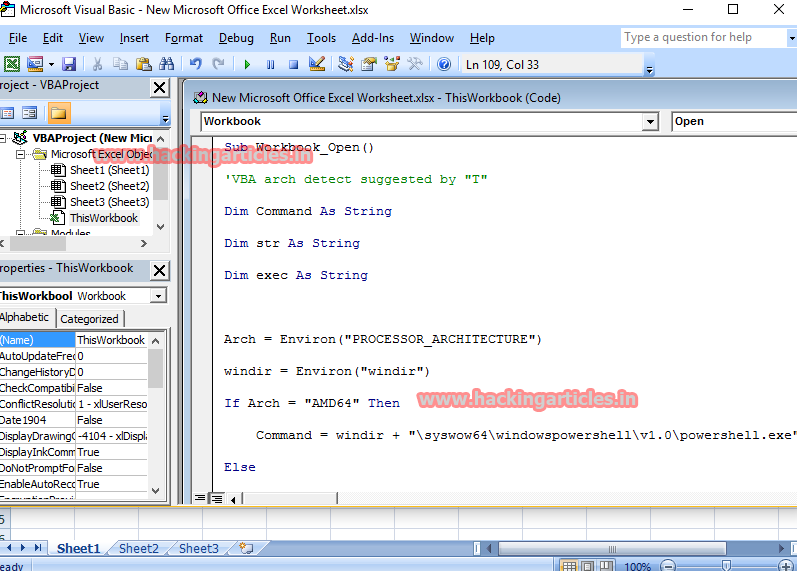This screenshot has width=797, height=571.
Task: Switch to the Alphabetic properties tab
Action: click(x=25, y=317)
